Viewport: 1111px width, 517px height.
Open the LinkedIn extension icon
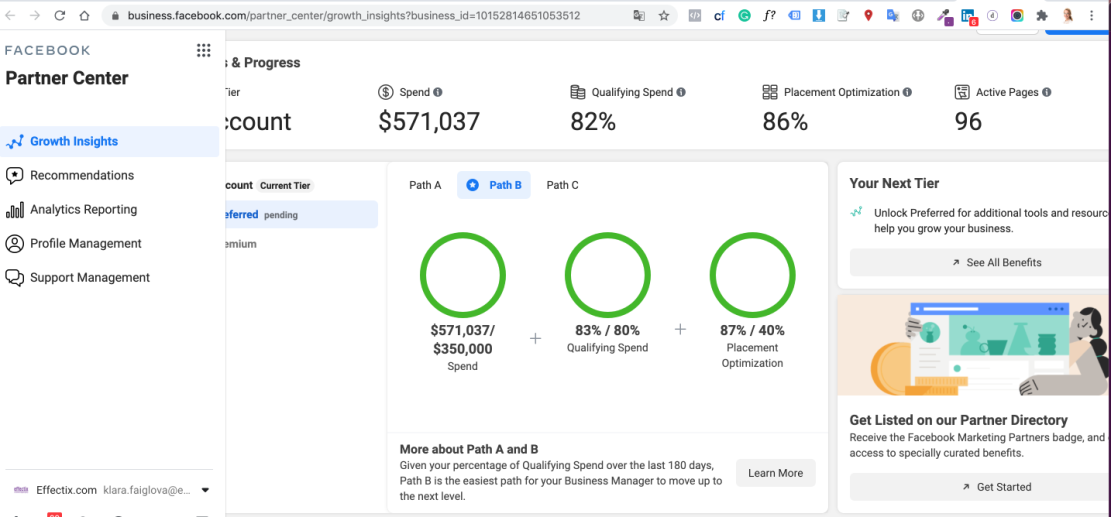coord(969,16)
